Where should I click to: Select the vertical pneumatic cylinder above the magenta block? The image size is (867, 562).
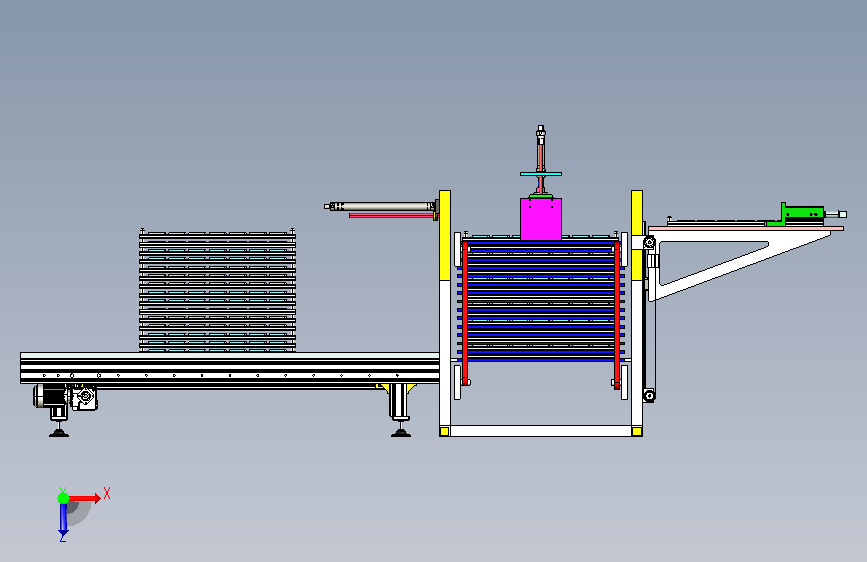coord(541,149)
